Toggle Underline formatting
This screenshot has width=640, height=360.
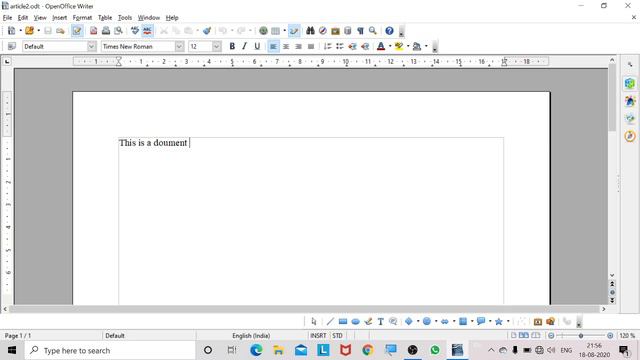coord(257,46)
